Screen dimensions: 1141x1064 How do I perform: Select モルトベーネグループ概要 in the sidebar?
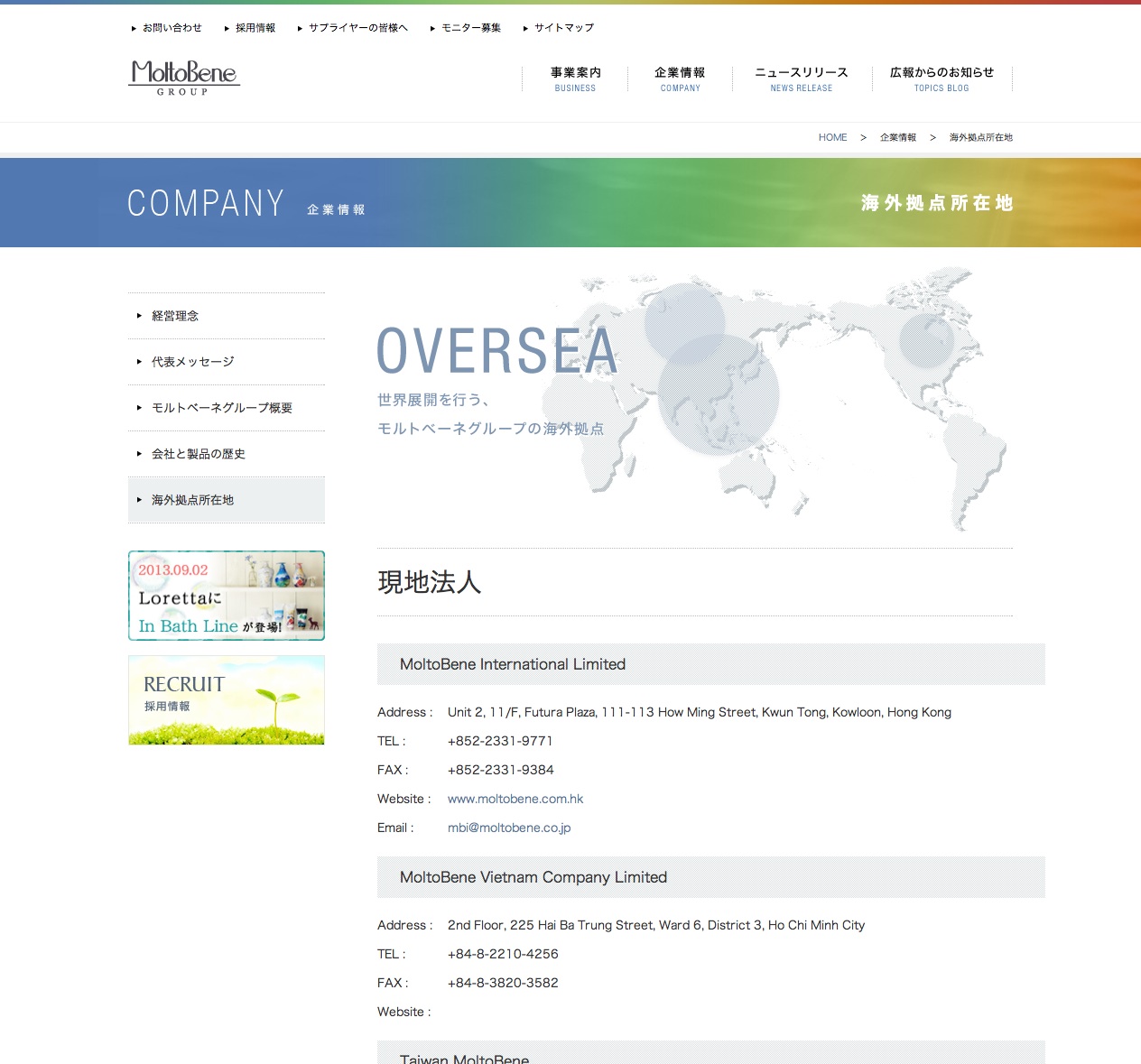227,408
